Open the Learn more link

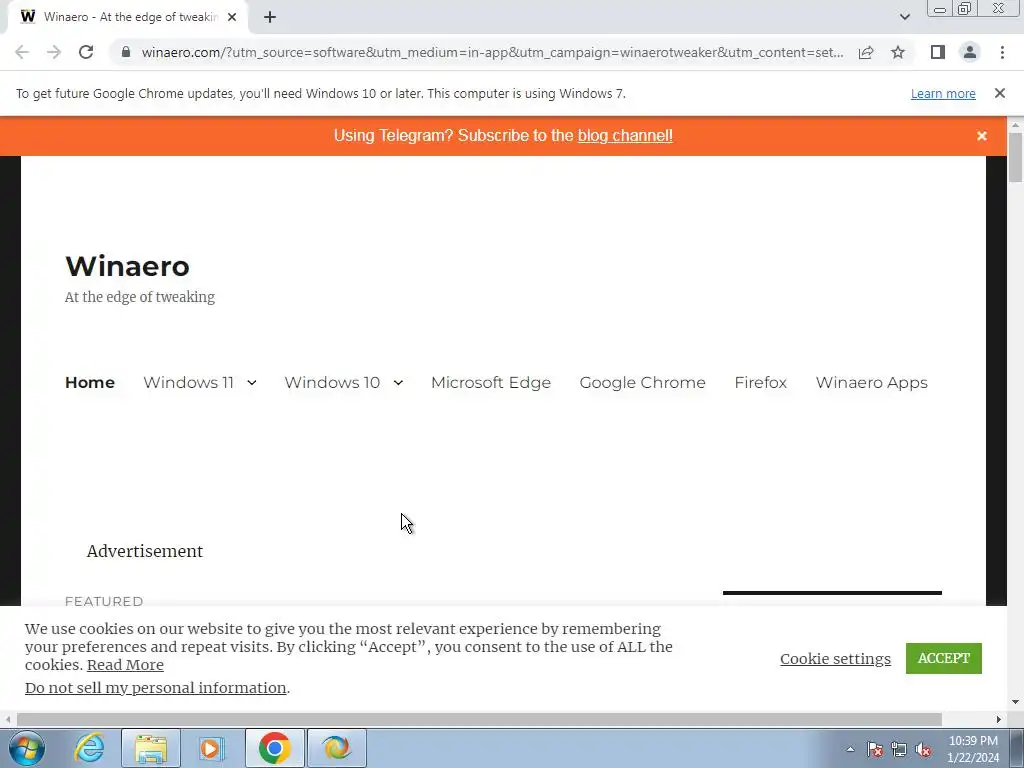[x=943, y=93]
